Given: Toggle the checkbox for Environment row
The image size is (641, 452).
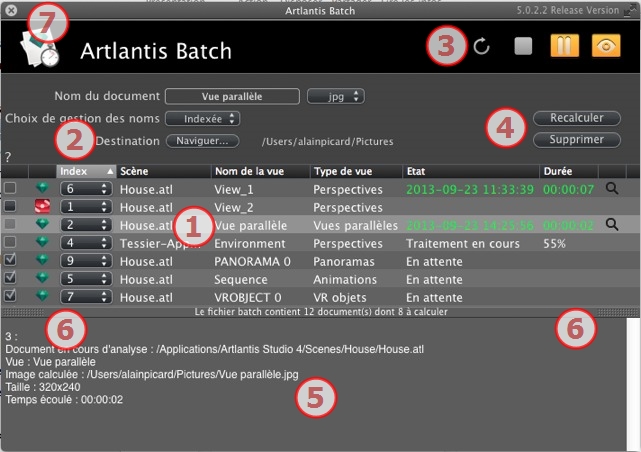Looking at the screenshot, I should pyautogui.click(x=10, y=242).
